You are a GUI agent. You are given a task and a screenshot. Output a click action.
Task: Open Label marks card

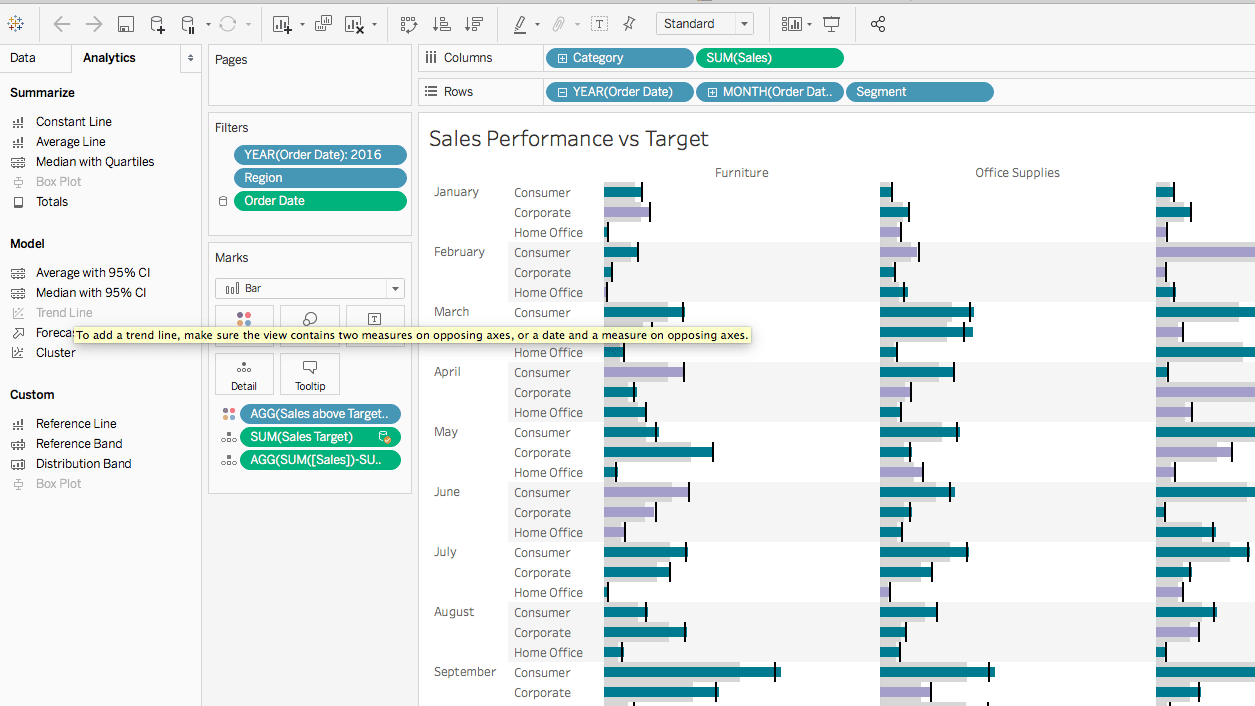[x=374, y=324]
